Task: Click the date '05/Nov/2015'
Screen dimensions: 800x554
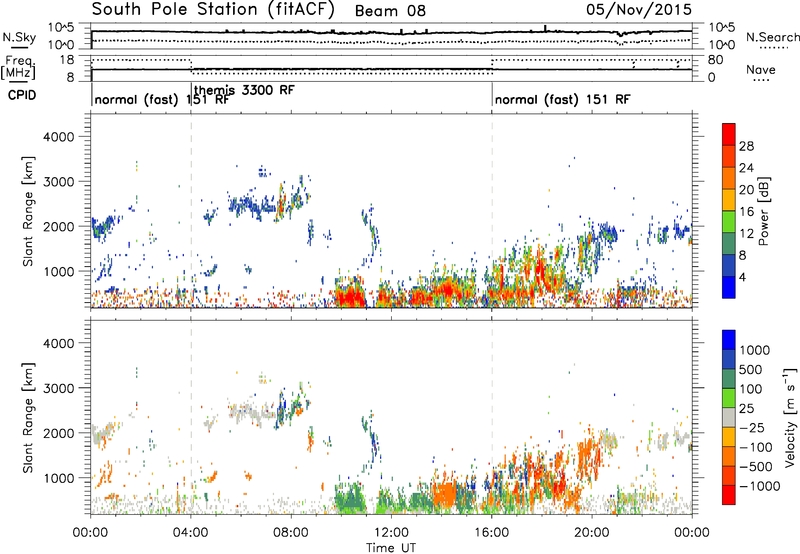Action: [639, 10]
